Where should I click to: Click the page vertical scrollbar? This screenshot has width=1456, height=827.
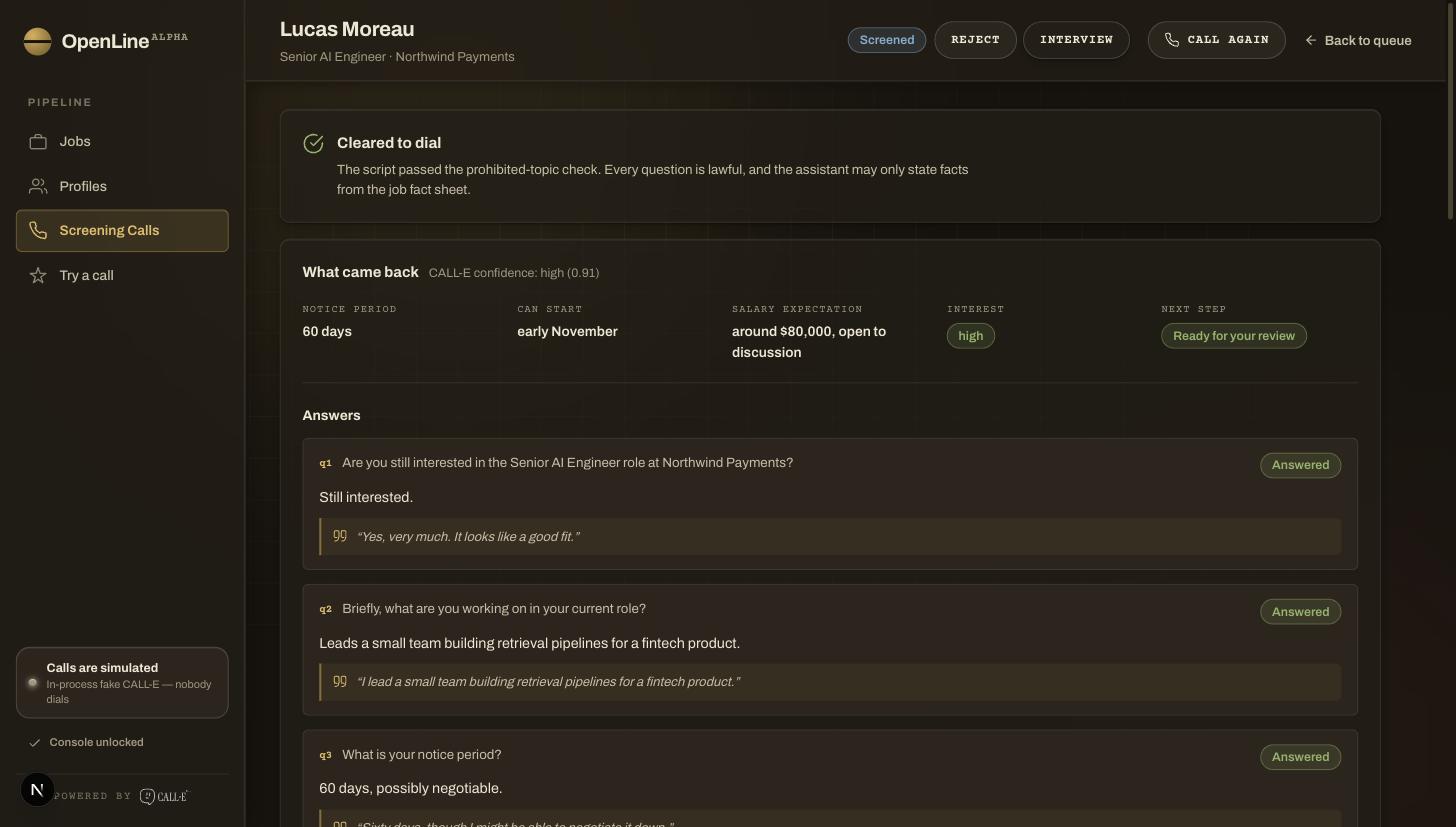click(x=1451, y=110)
